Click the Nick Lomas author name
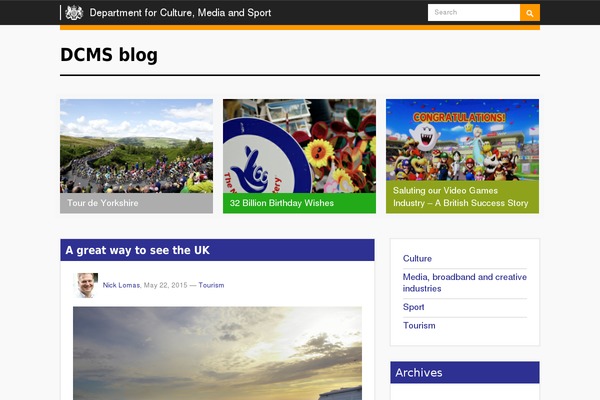 tap(121, 285)
